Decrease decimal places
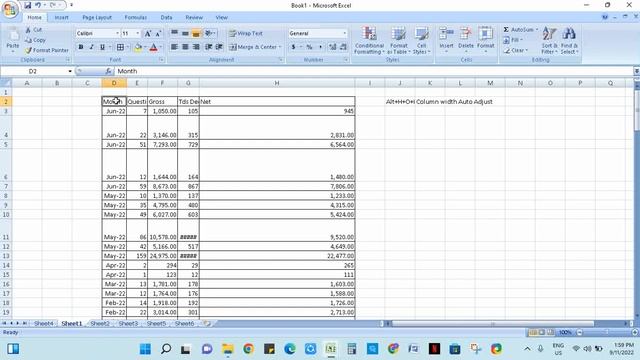This screenshot has height=360, width=640. click(343, 47)
